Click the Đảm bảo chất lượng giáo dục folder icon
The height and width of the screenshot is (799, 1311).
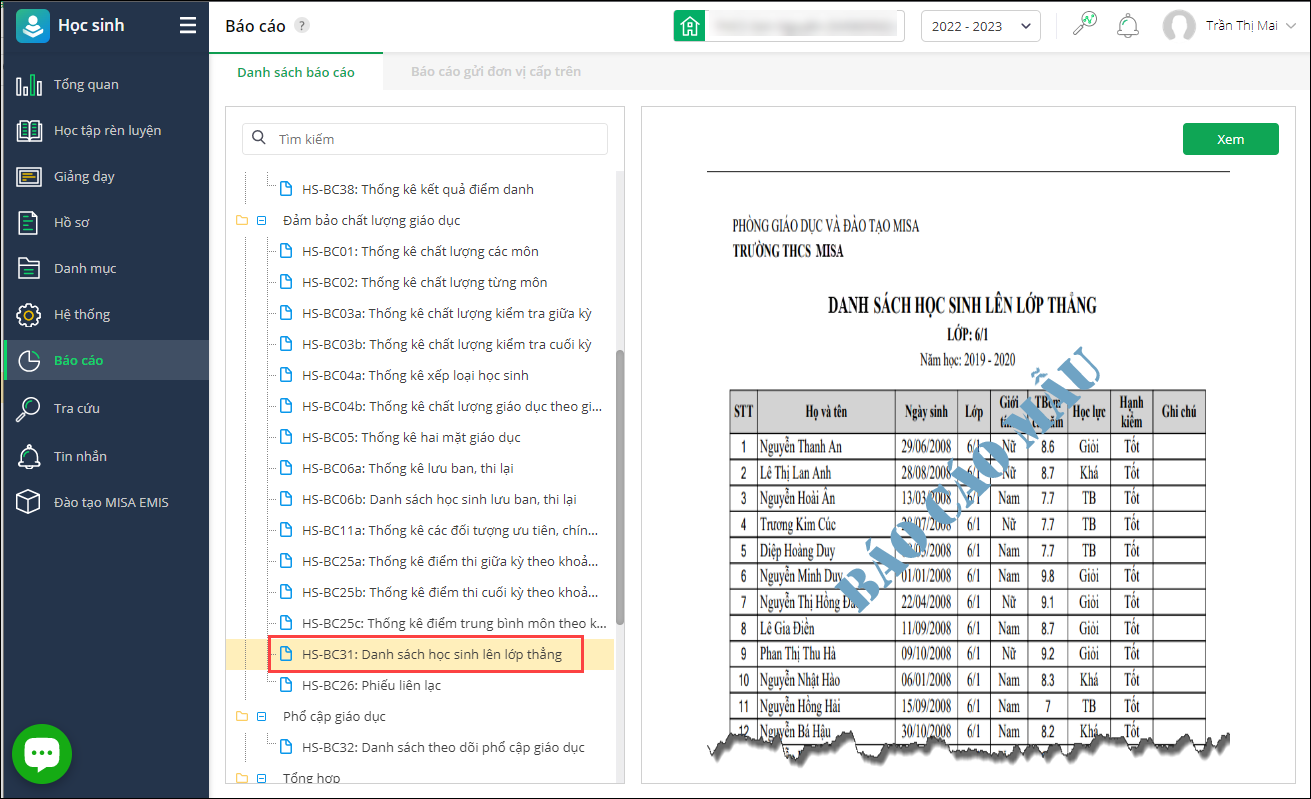coord(240,221)
